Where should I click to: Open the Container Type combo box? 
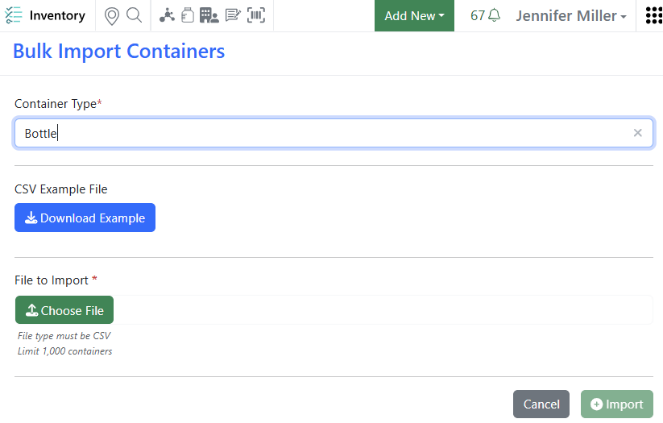tap(320, 133)
